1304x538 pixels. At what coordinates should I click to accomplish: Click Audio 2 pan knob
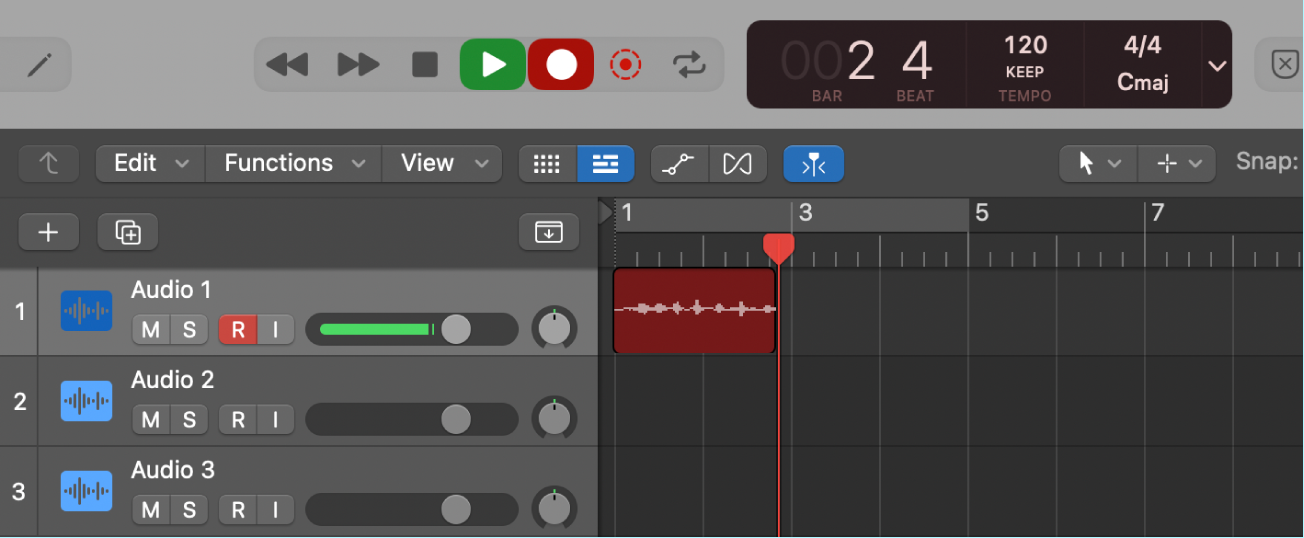tap(555, 418)
